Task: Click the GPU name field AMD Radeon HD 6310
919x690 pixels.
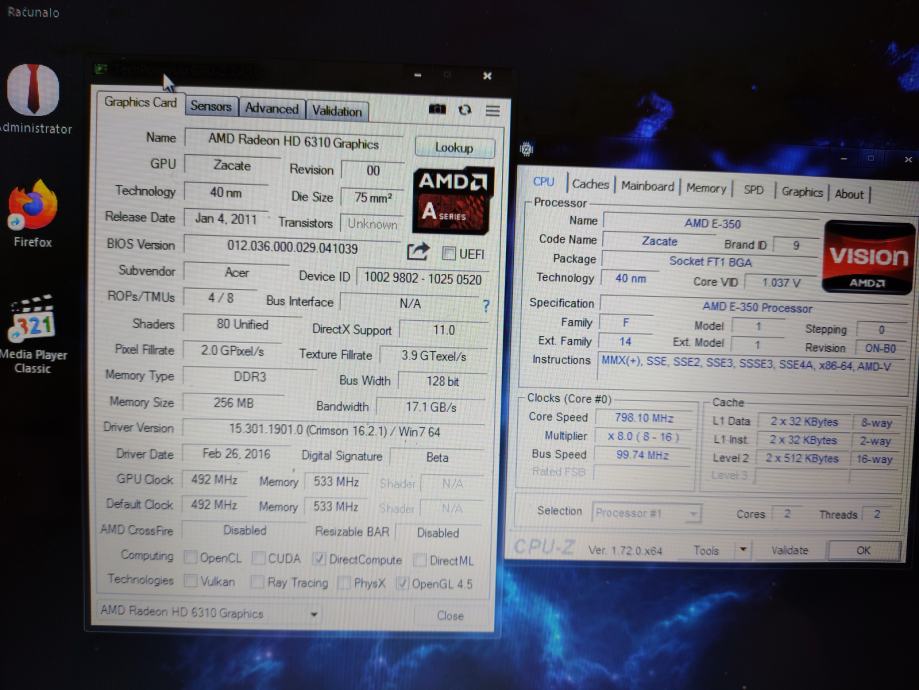Action: (294, 141)
